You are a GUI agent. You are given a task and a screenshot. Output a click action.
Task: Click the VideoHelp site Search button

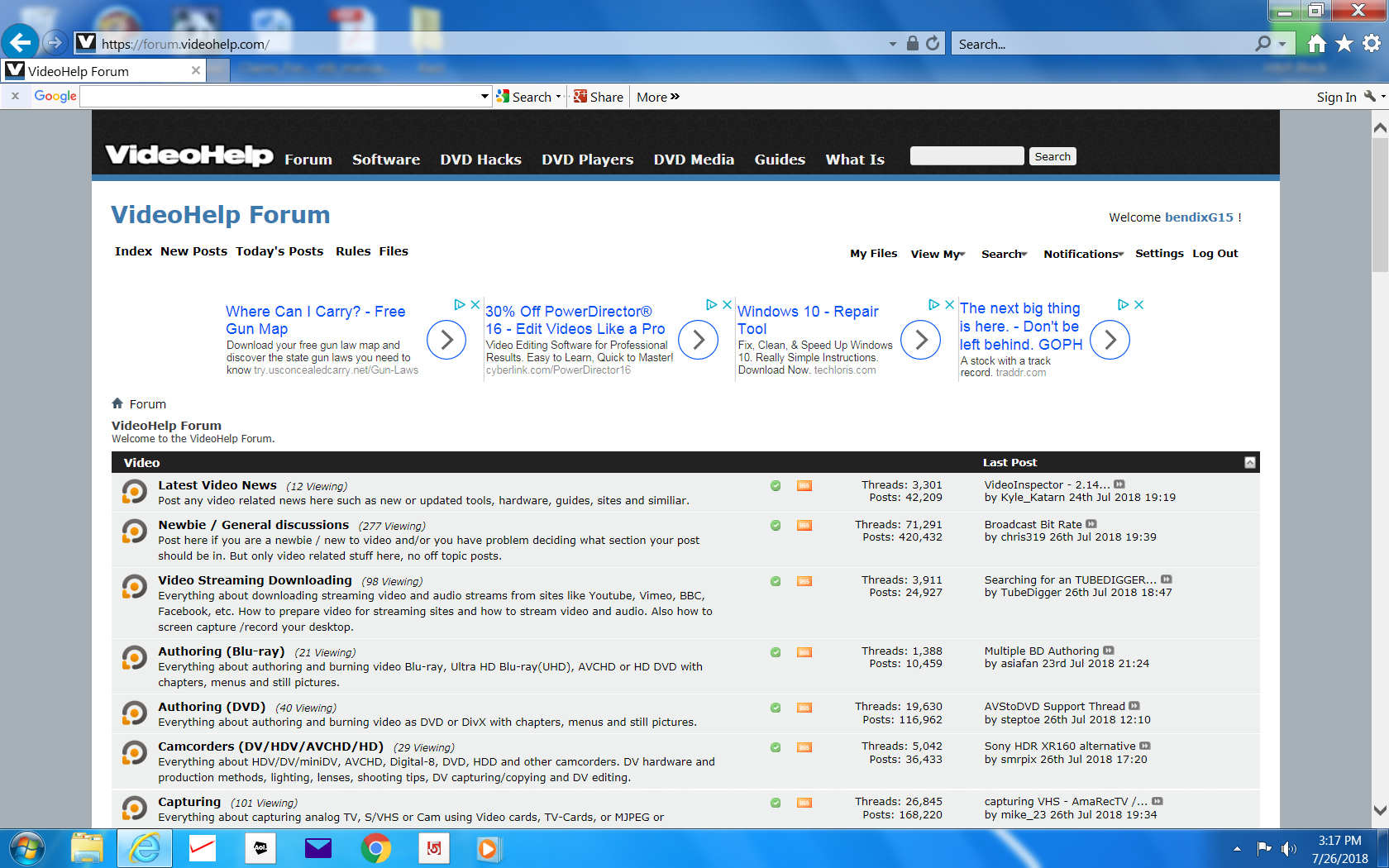tap(1052, 156)
